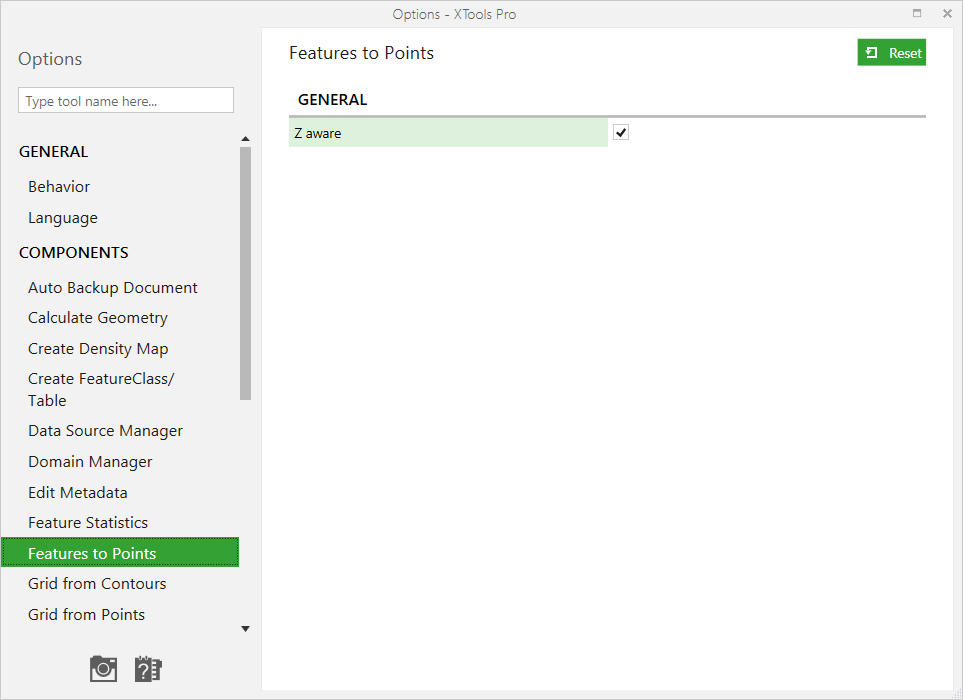The height and width of the screenshot is (700, 963).
Task: Open Create Density Map options
Action: [98, 349]
